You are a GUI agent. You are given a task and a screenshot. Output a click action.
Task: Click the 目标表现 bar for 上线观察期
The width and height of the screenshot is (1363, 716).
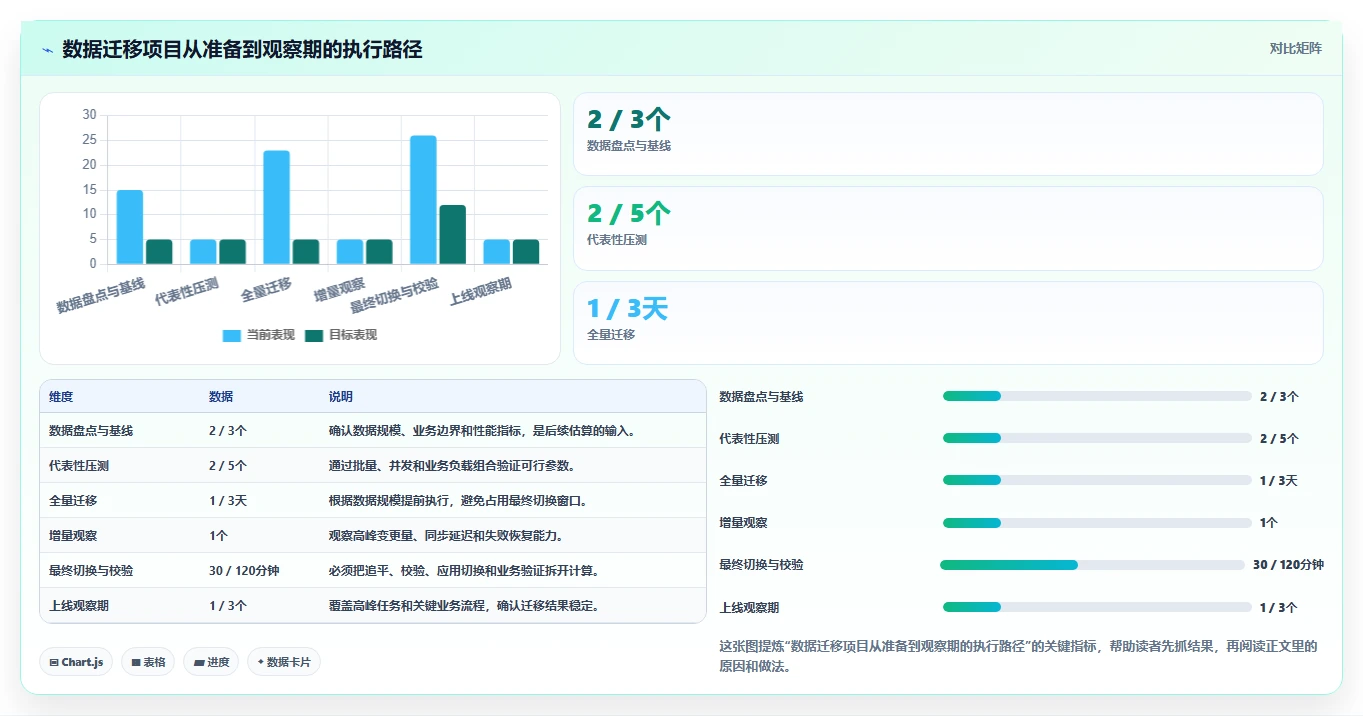[526, 252]
